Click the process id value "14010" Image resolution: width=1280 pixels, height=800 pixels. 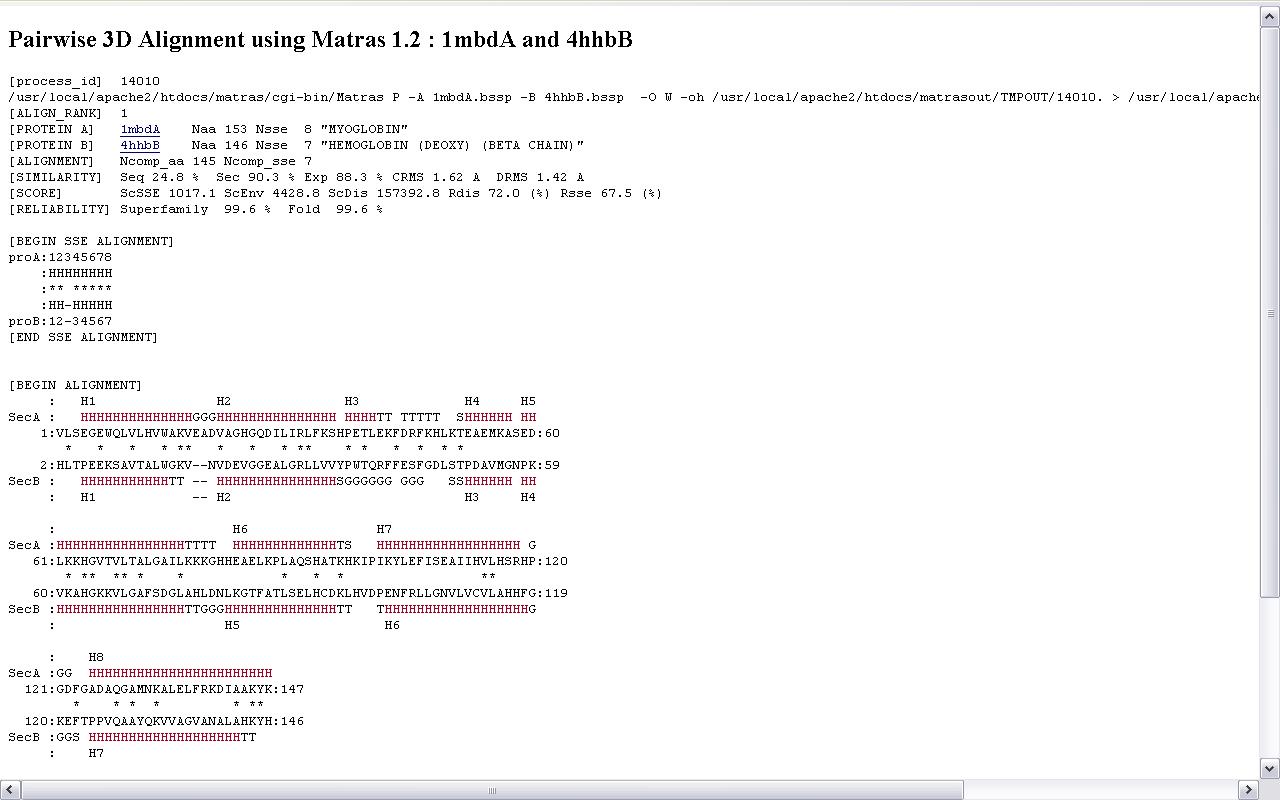point(140,81)
